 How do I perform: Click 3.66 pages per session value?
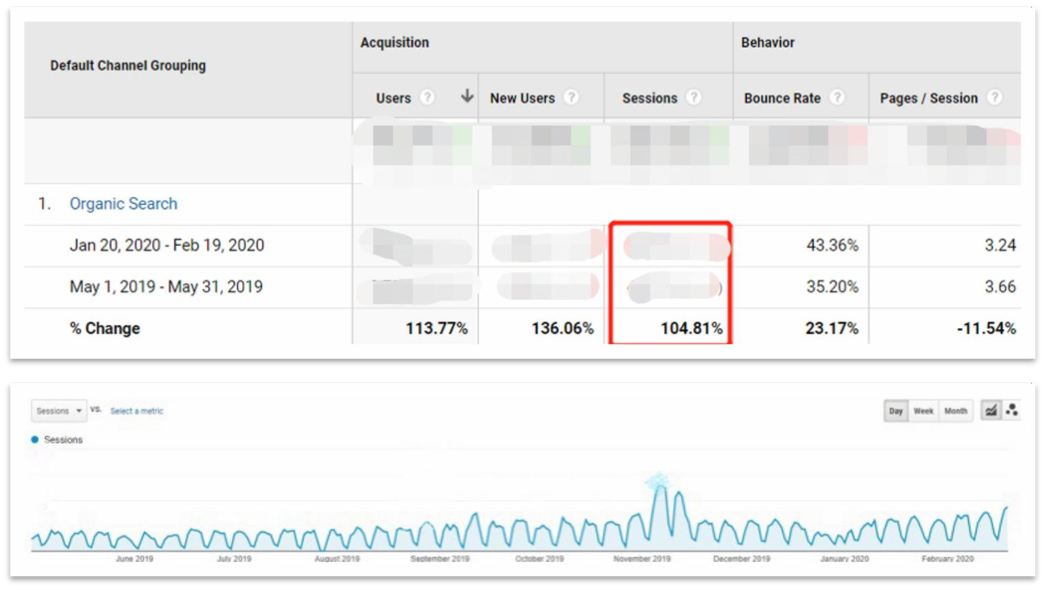click(1000, 287)
